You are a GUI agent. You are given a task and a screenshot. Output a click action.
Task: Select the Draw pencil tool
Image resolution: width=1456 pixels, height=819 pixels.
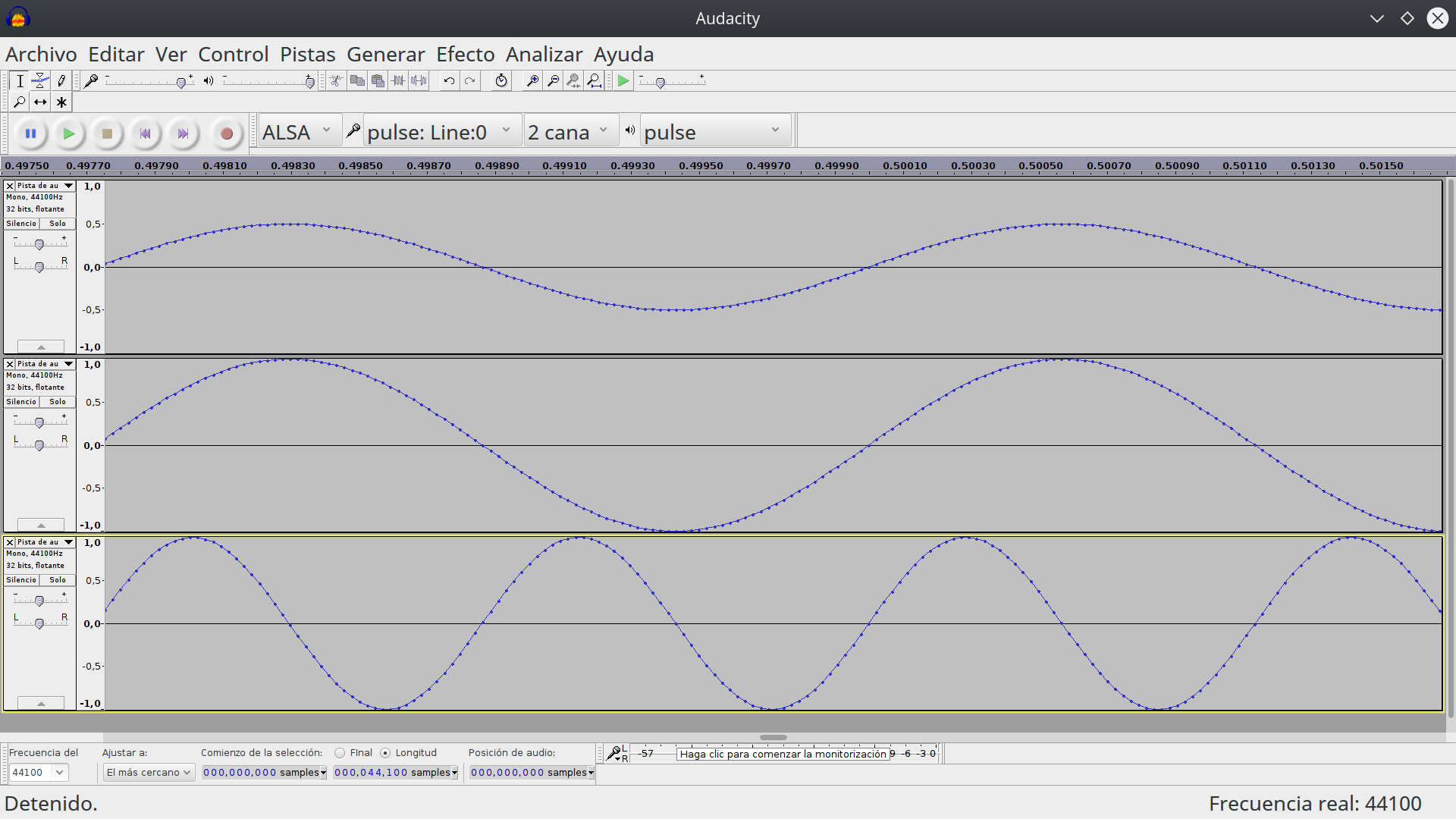point(62,81)
